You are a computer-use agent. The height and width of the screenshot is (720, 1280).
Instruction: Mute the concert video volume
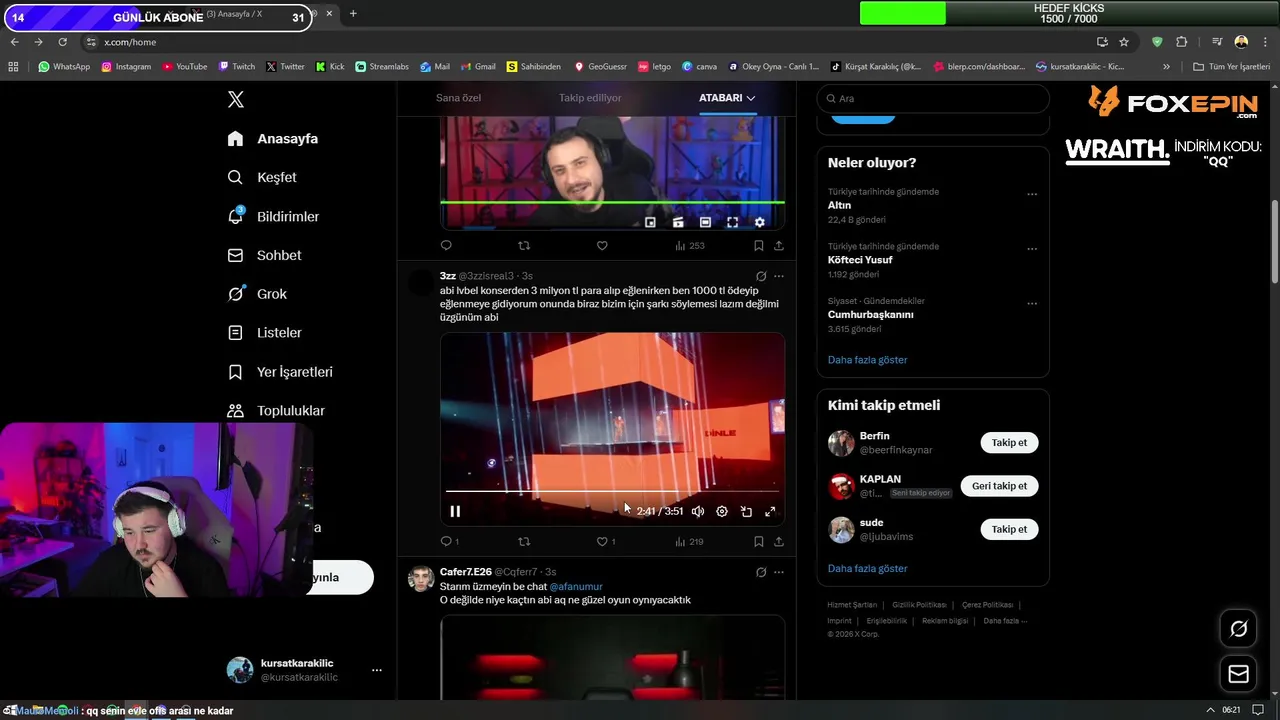pos(698,511)
